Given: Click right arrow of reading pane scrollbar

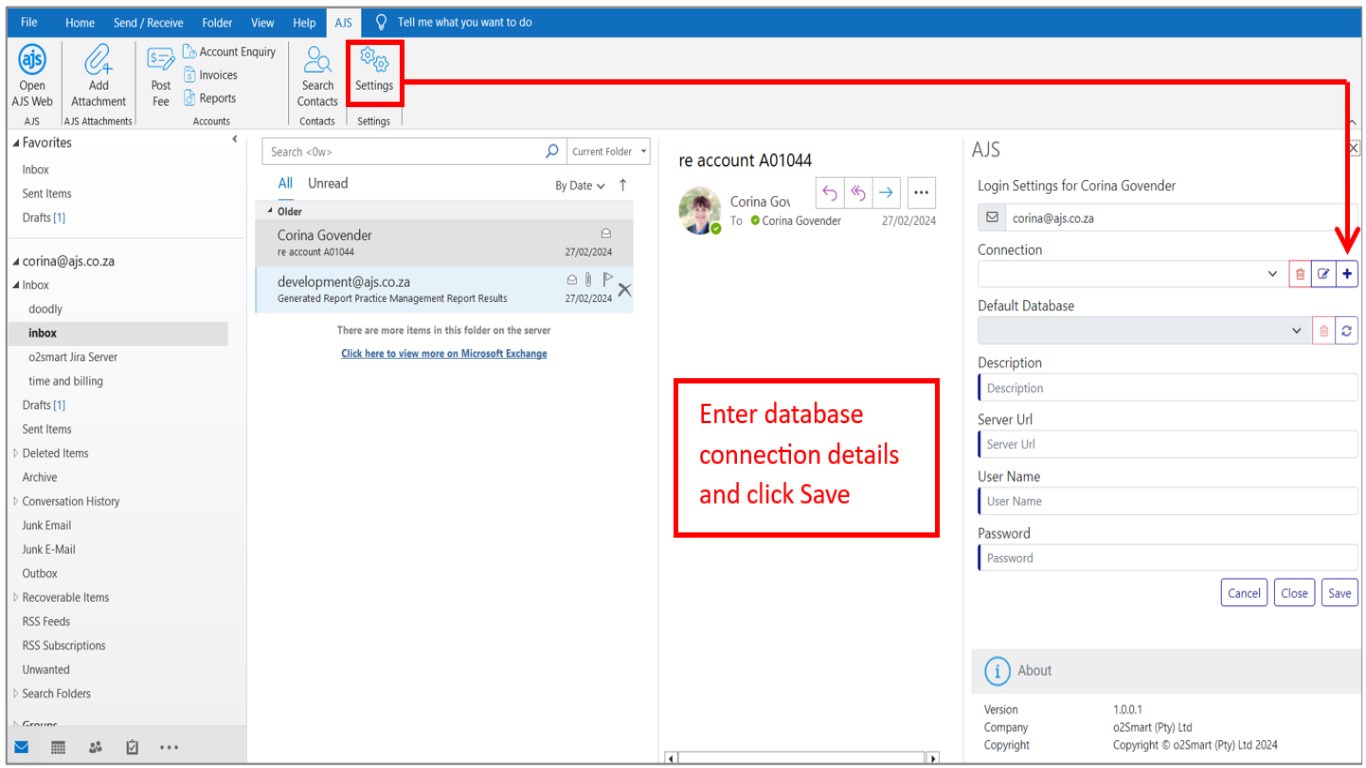Looking at the screenshot, I should pyautogui.click(x=932, y=759).
